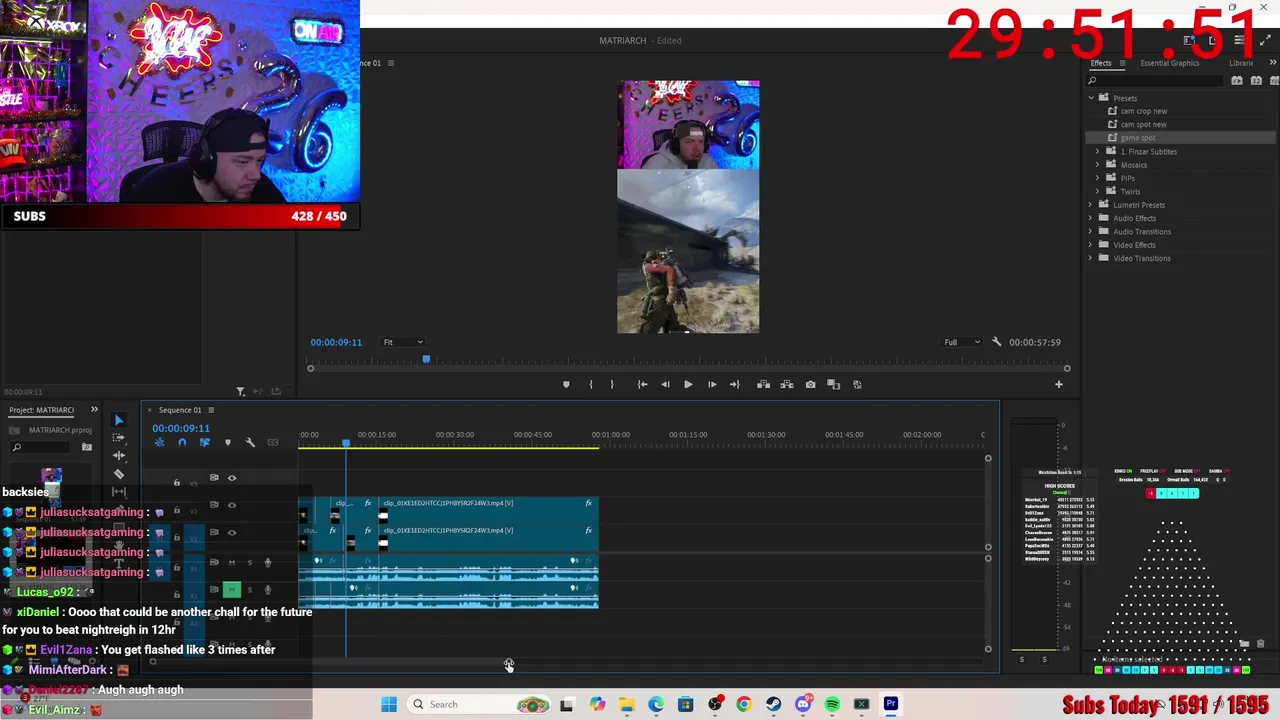Switch to the Libraries tab
Image resolution: width=1280 pixels, height=720 pixels.
(1240, 63)
